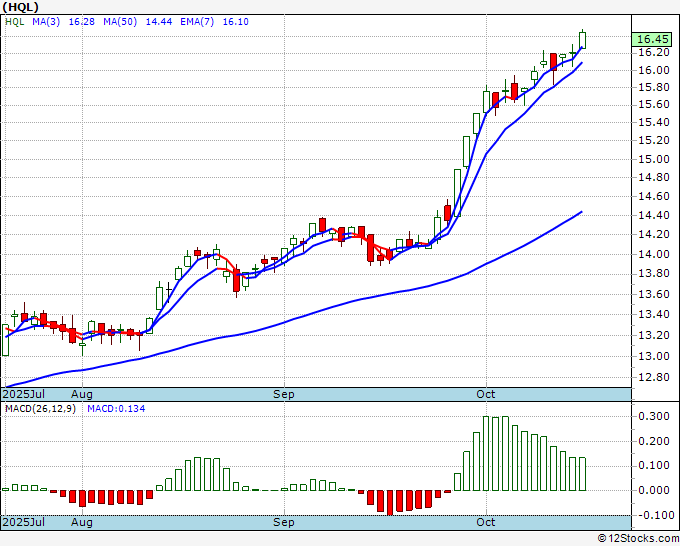This screenshot has width=680, height=546.
Task: Click the 2025Jul label on MACD axis
Action: click(x=24, y=522)
